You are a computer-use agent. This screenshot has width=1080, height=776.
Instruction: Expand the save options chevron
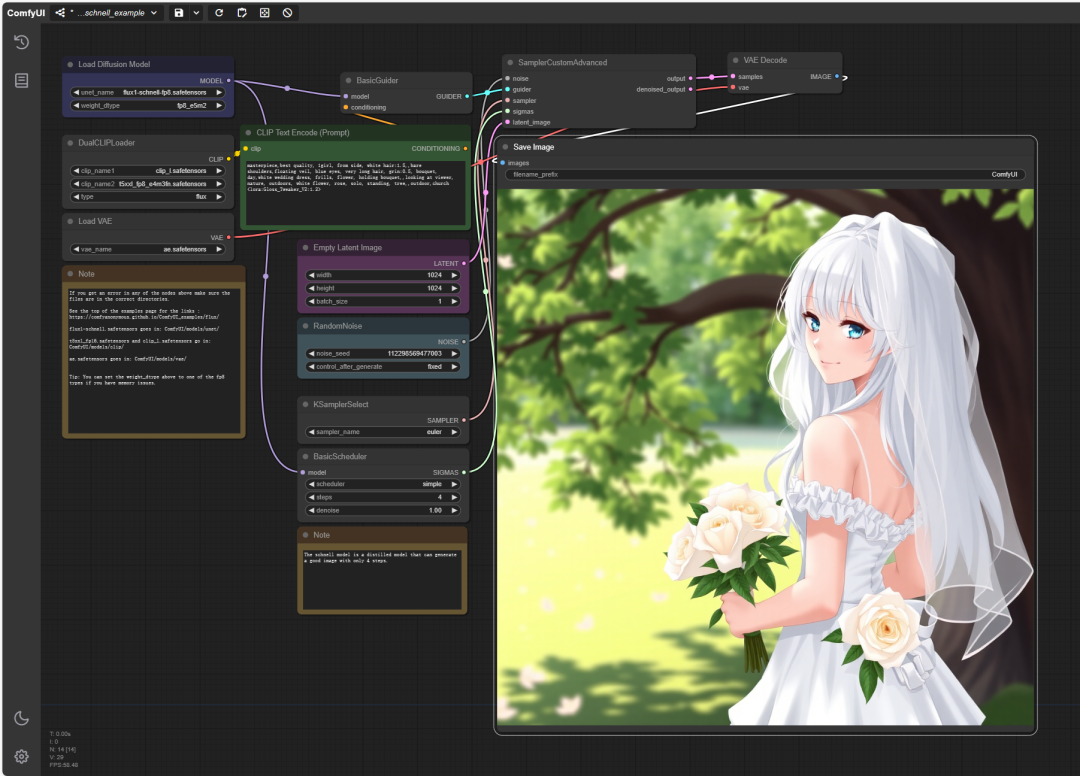(196, 12)
